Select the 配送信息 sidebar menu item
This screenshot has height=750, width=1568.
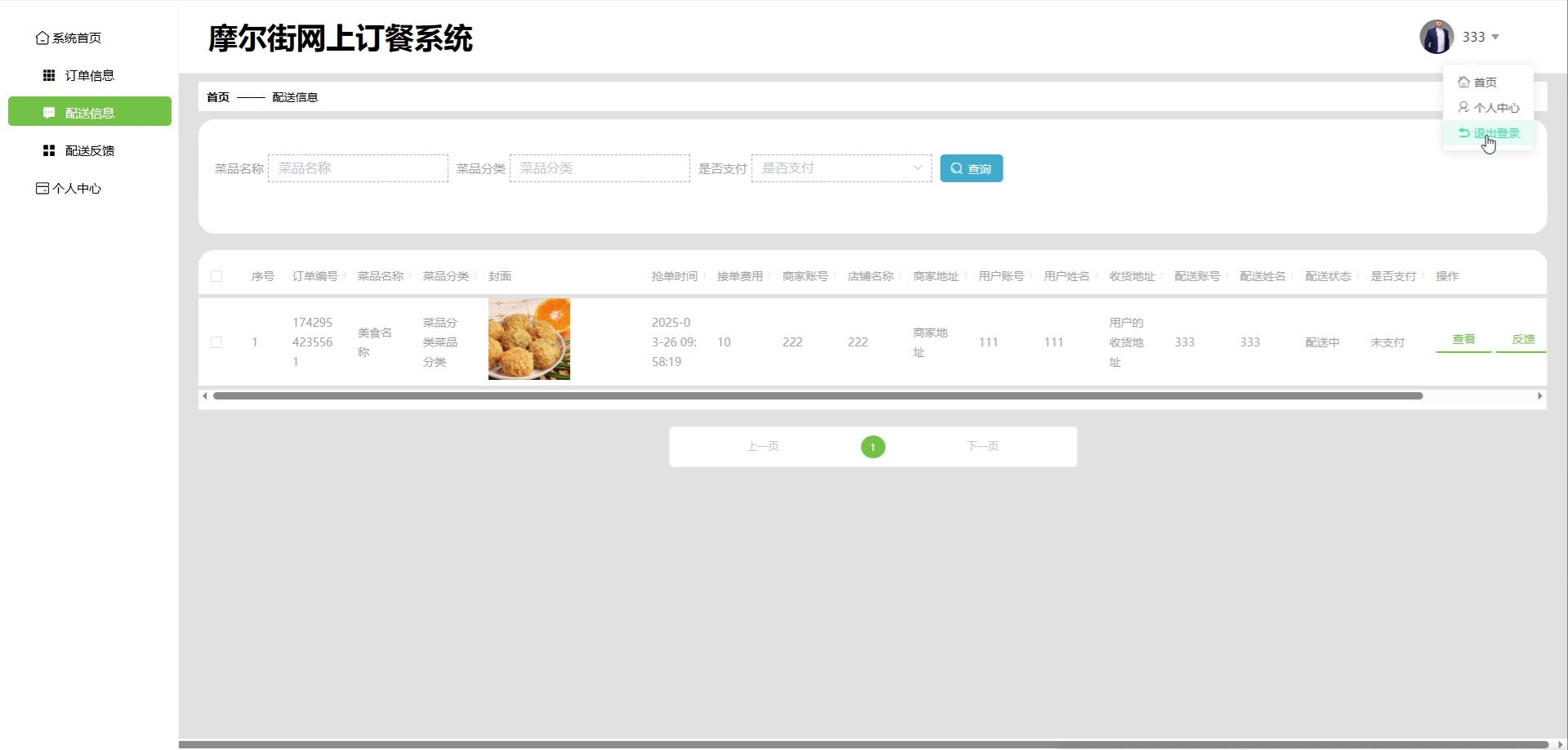click(x=90, y=112)
